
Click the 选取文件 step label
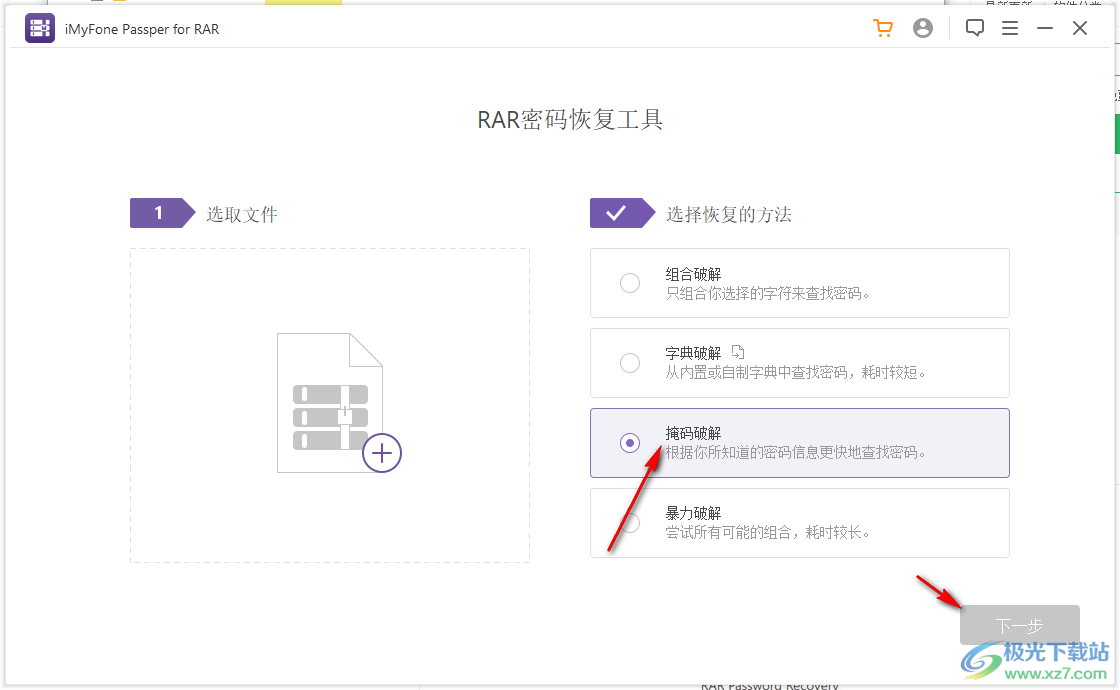coord(241,214)
